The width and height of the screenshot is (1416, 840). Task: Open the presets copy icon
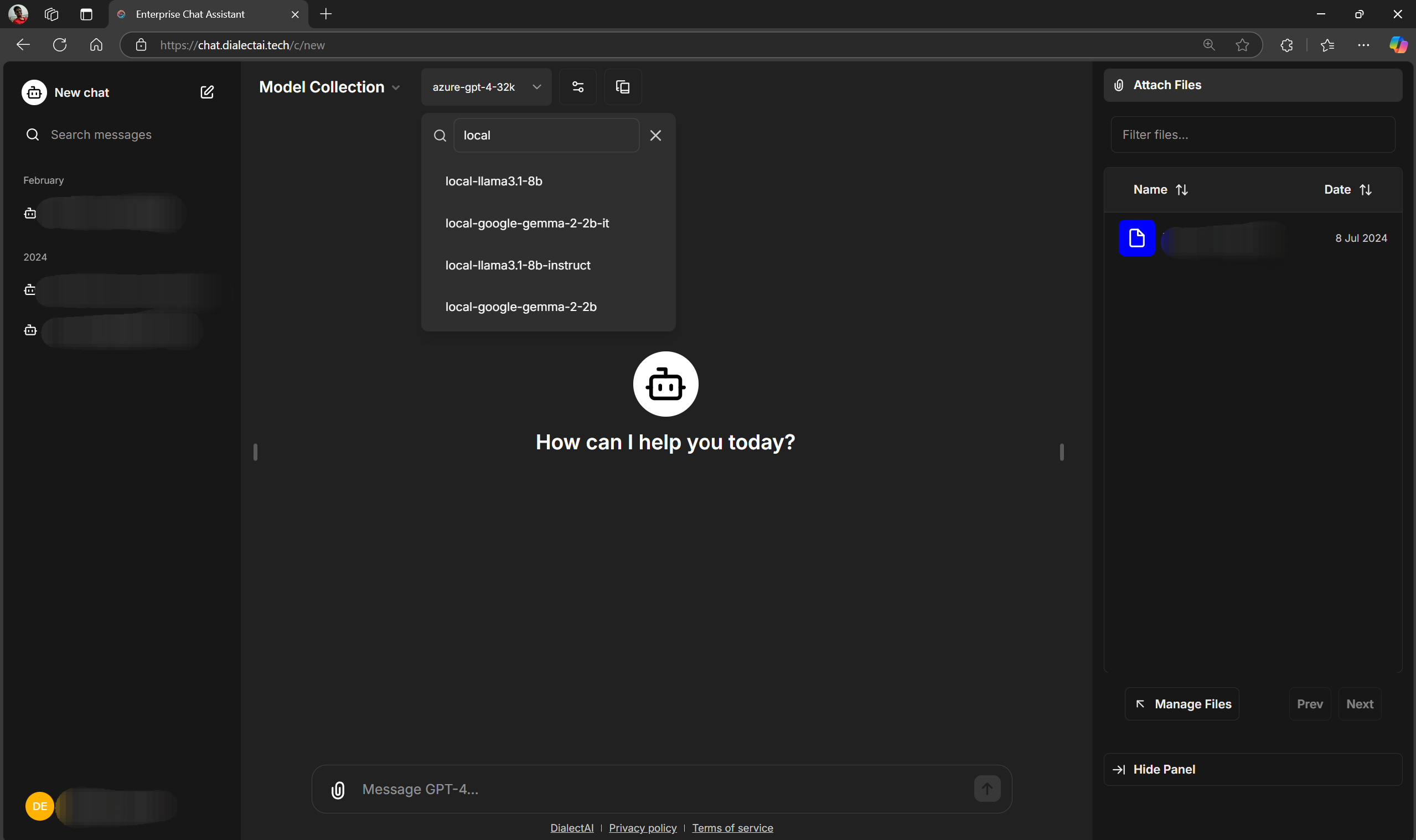click(x=623, y=87)
